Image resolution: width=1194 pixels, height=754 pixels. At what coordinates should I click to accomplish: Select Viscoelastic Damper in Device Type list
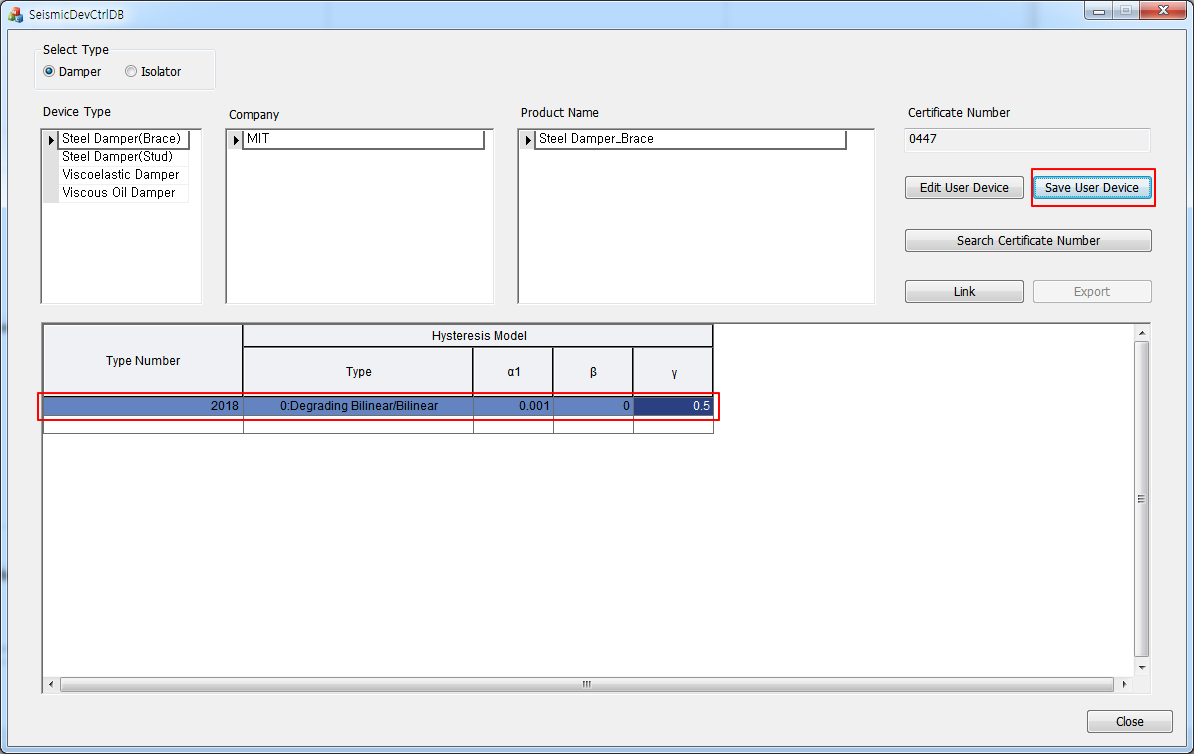point(121,174)
